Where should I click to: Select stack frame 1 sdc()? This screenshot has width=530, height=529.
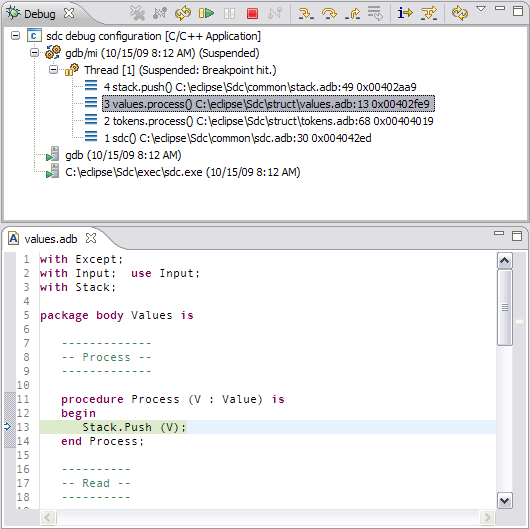(x=238, y=138)
